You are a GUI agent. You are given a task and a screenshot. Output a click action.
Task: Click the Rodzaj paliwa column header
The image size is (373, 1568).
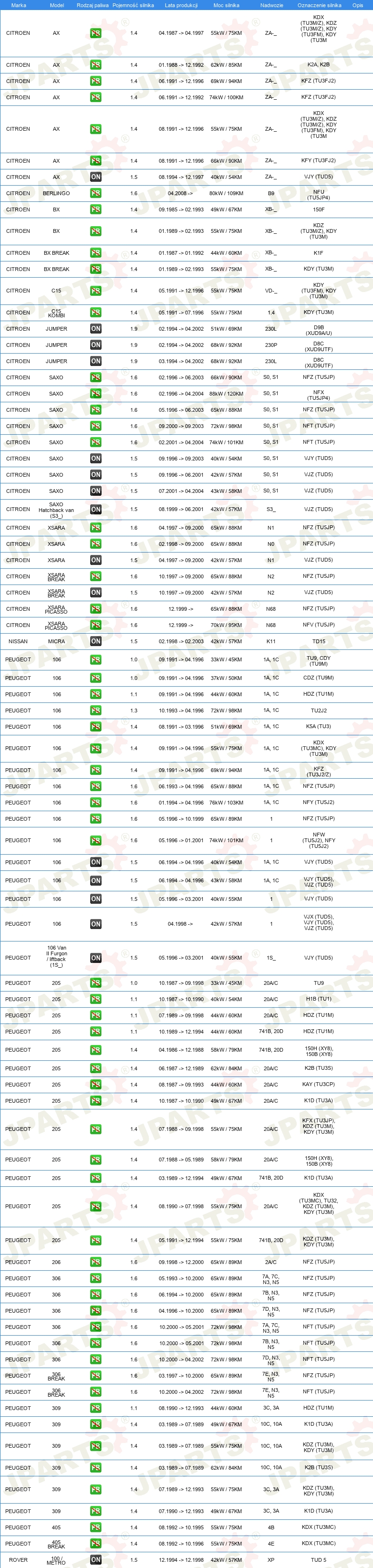(x=93, y=5)
